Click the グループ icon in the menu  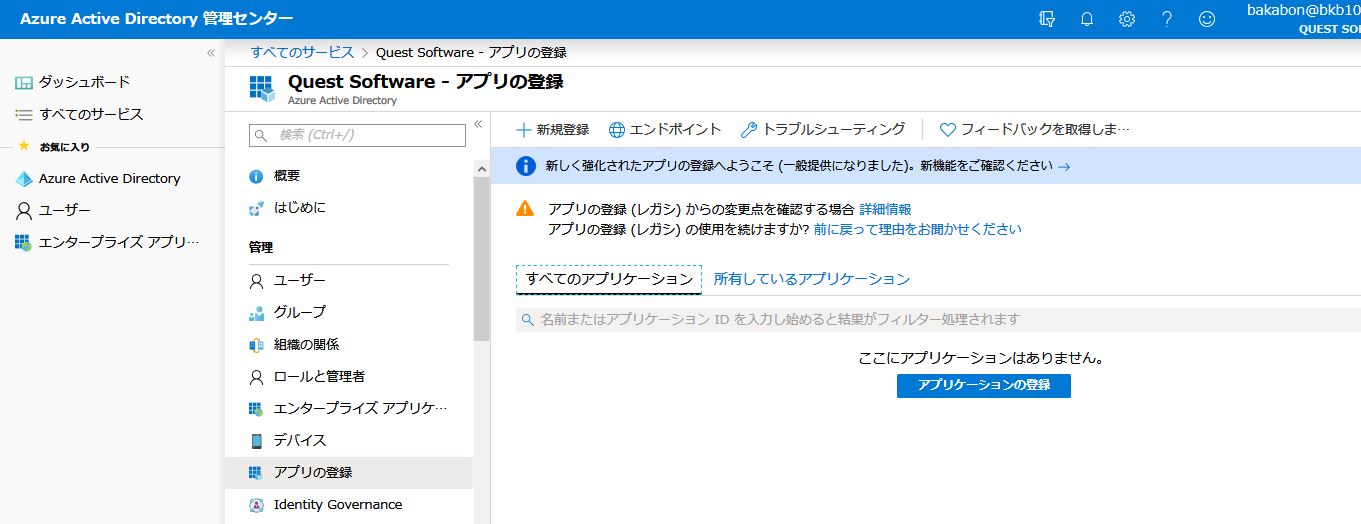click(x=256, y=312)
